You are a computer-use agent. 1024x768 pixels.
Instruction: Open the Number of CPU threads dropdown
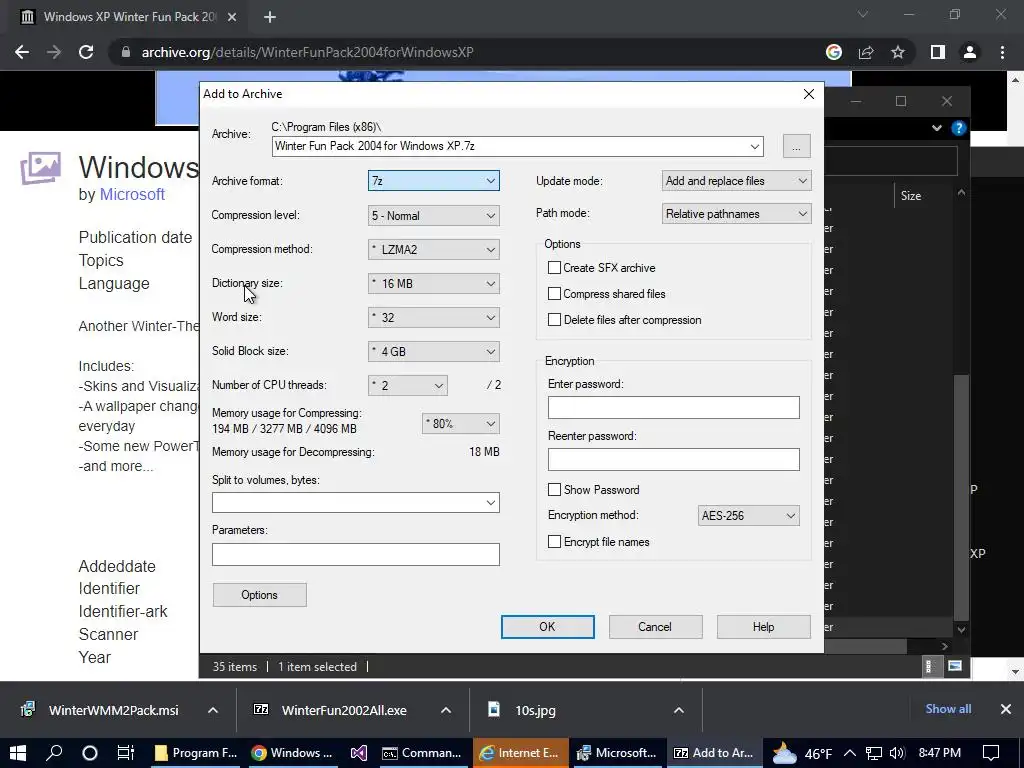tap(408, 385)
